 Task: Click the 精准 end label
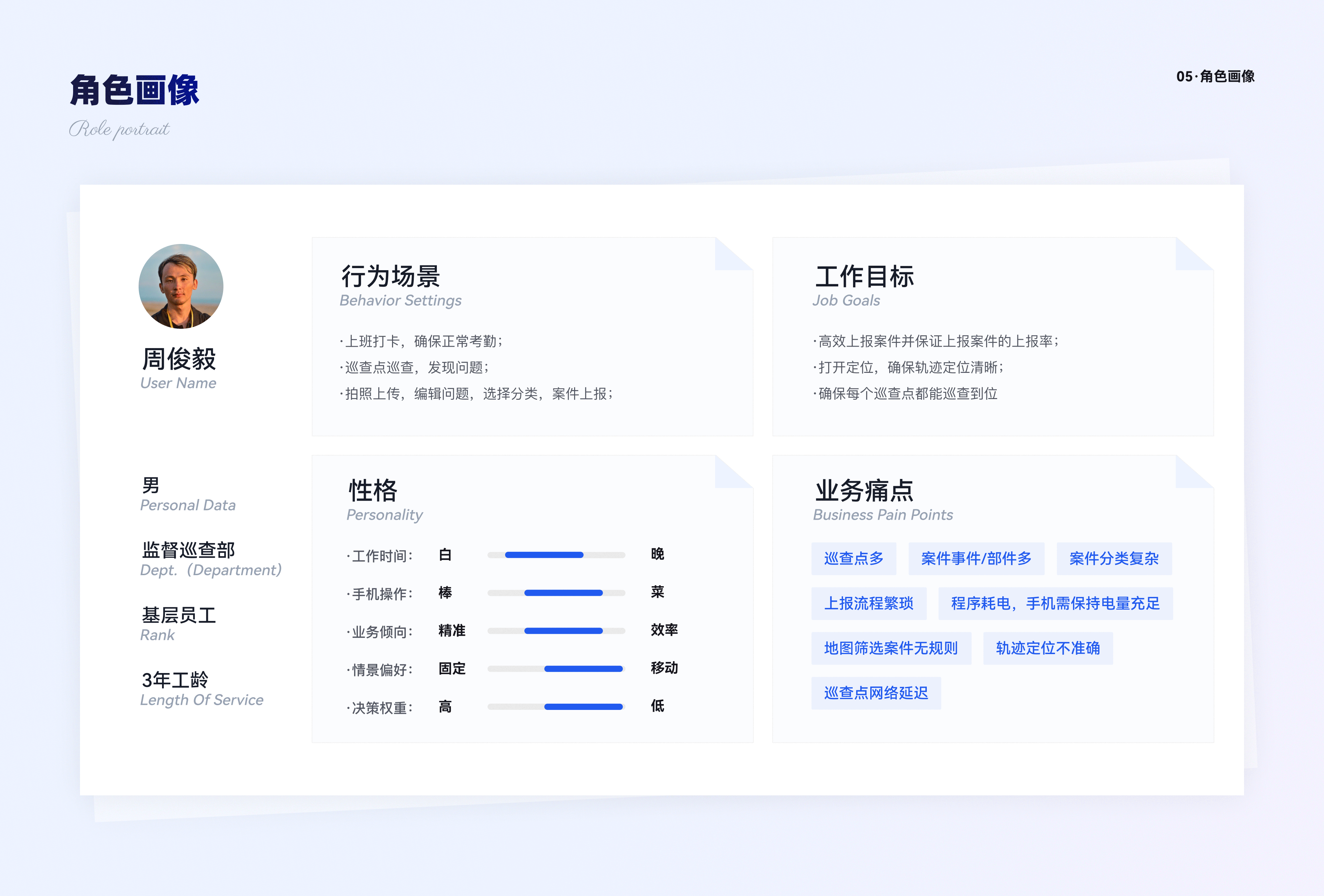coord(452,631)
